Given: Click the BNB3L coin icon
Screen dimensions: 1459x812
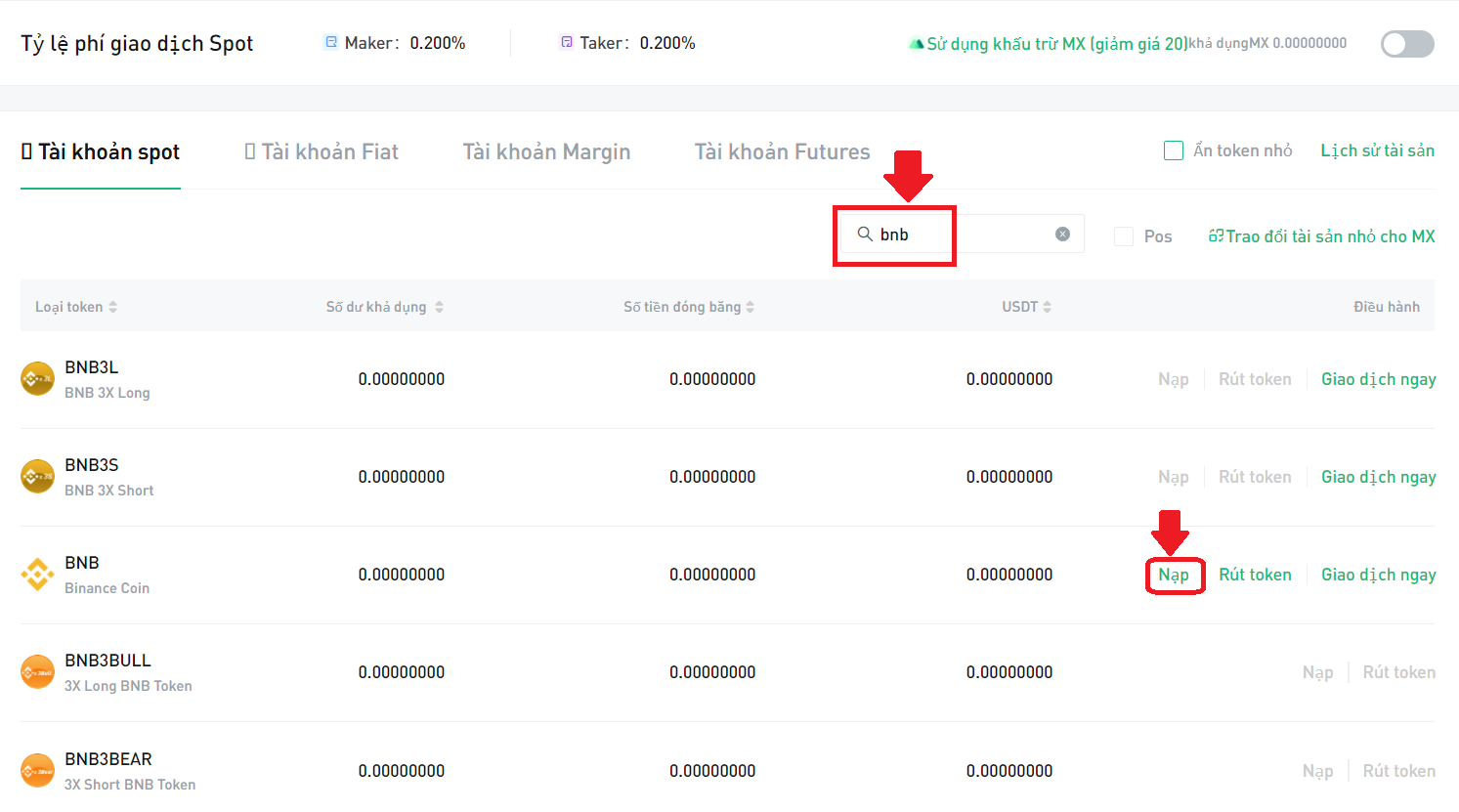Looking at the screenshot, I should click(37, 379).
